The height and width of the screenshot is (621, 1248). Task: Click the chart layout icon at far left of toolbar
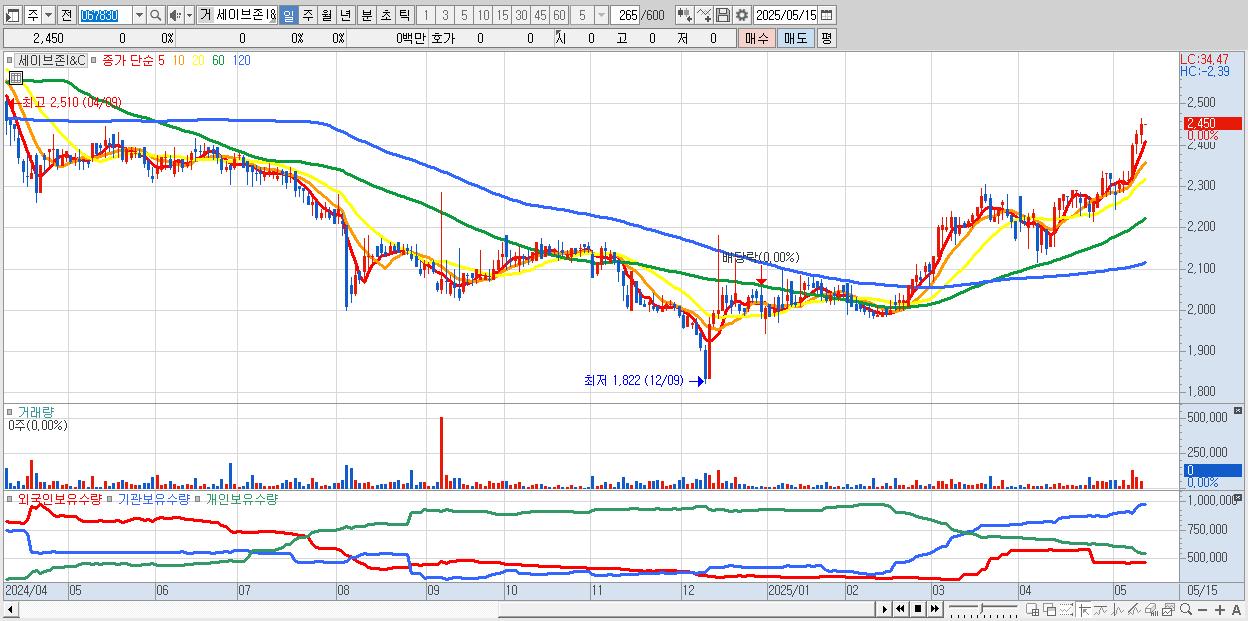tap(12, 15)
